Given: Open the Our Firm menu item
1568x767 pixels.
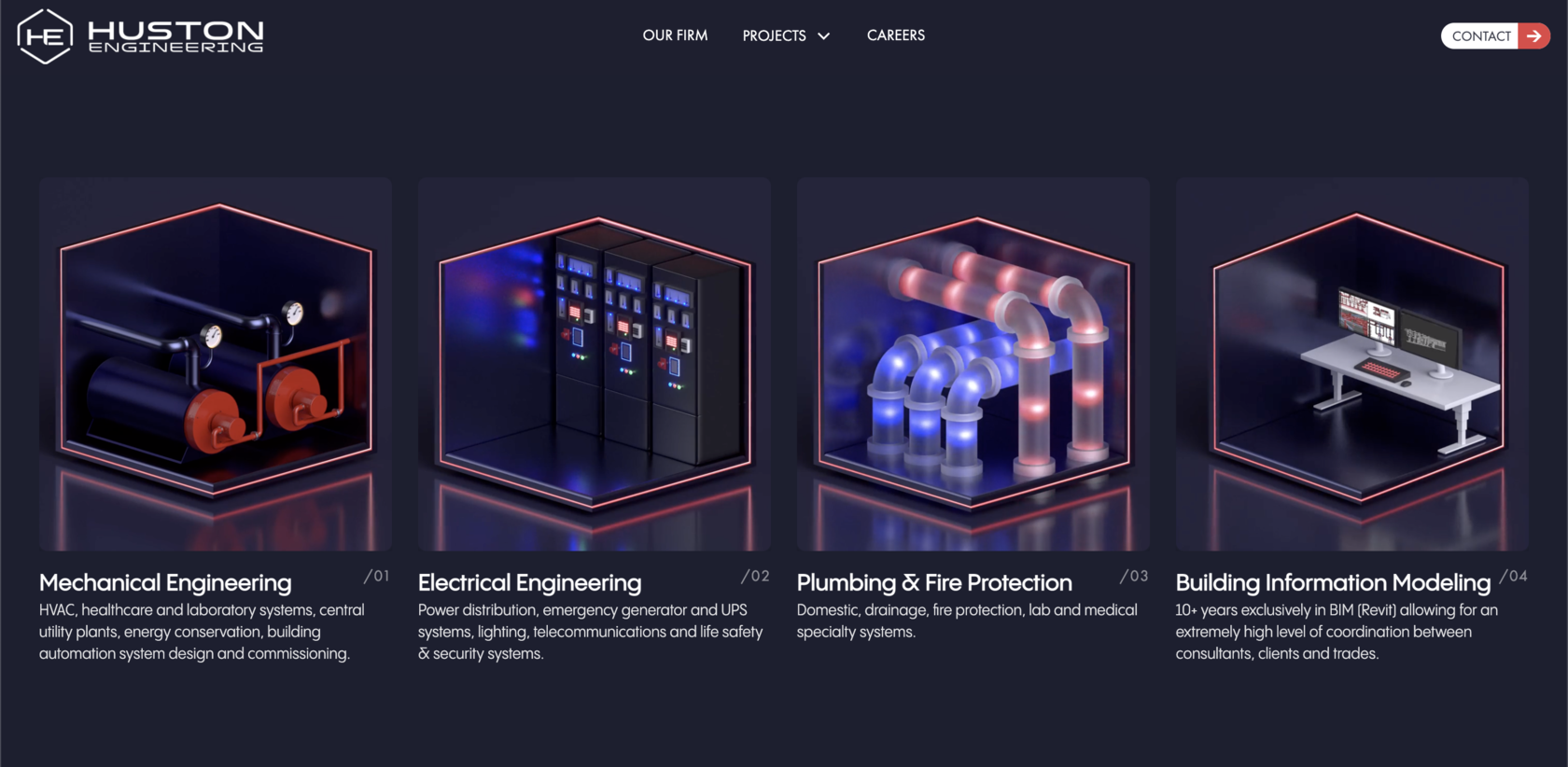Looking at the screenshot, I should pyautogui.click(x=675, y=35).
